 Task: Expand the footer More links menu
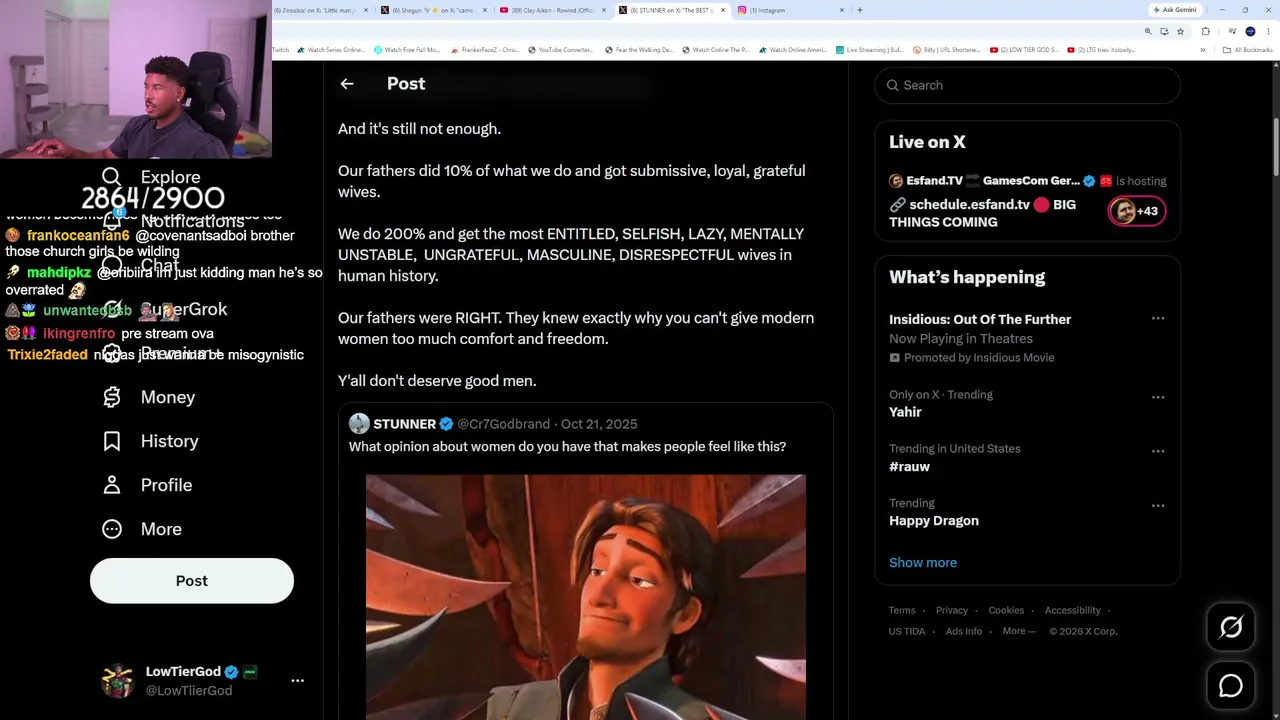[1019, 631]
